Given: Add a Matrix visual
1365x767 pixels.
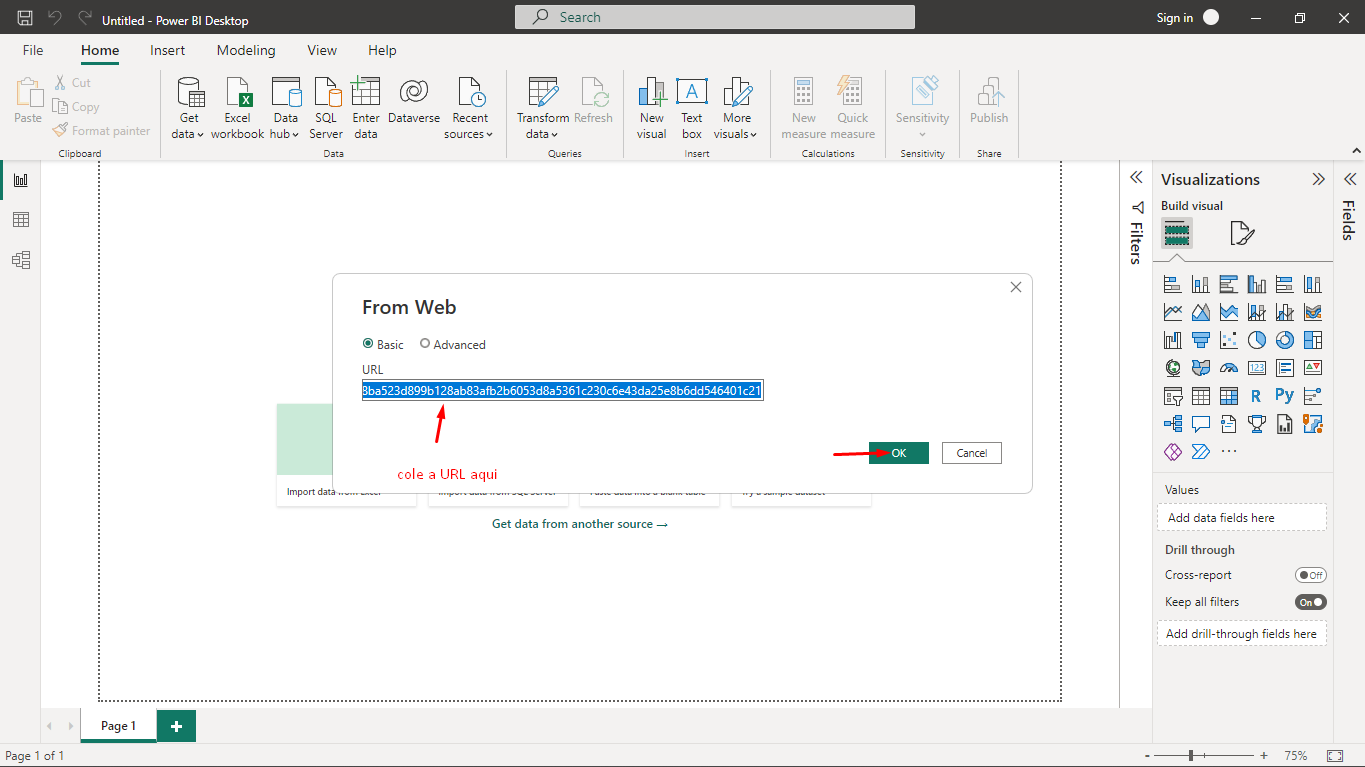Looking at the screenshot, I should point(1229,396).
